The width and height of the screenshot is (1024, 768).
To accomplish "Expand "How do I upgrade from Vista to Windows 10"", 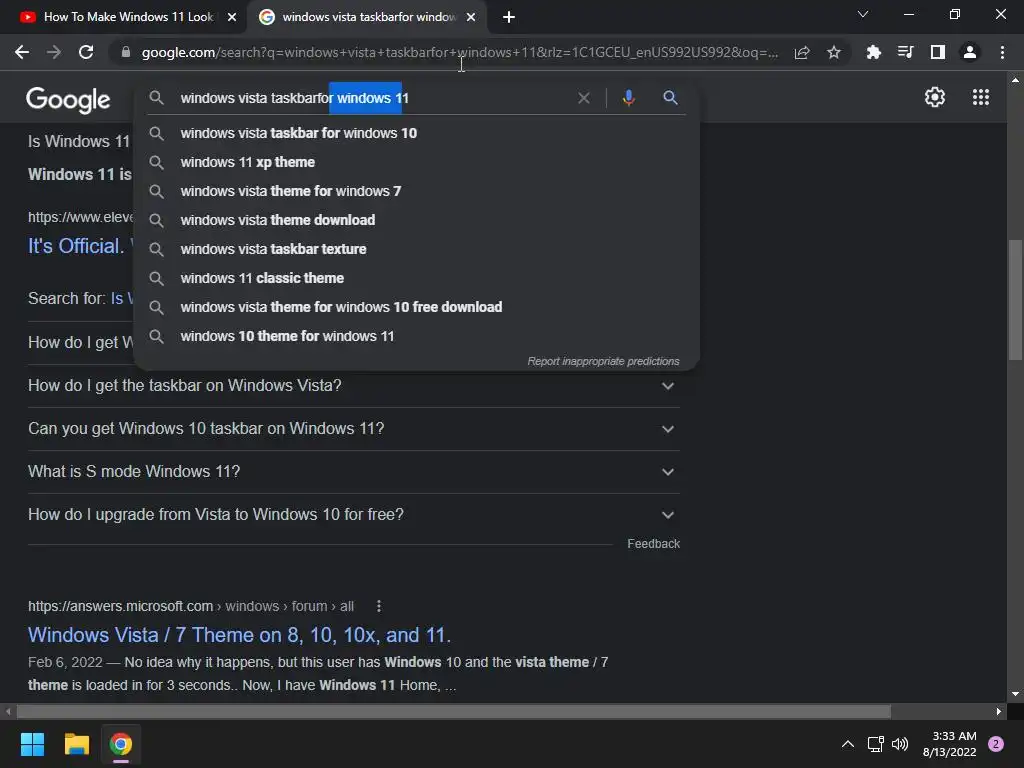I will point(353,515).
